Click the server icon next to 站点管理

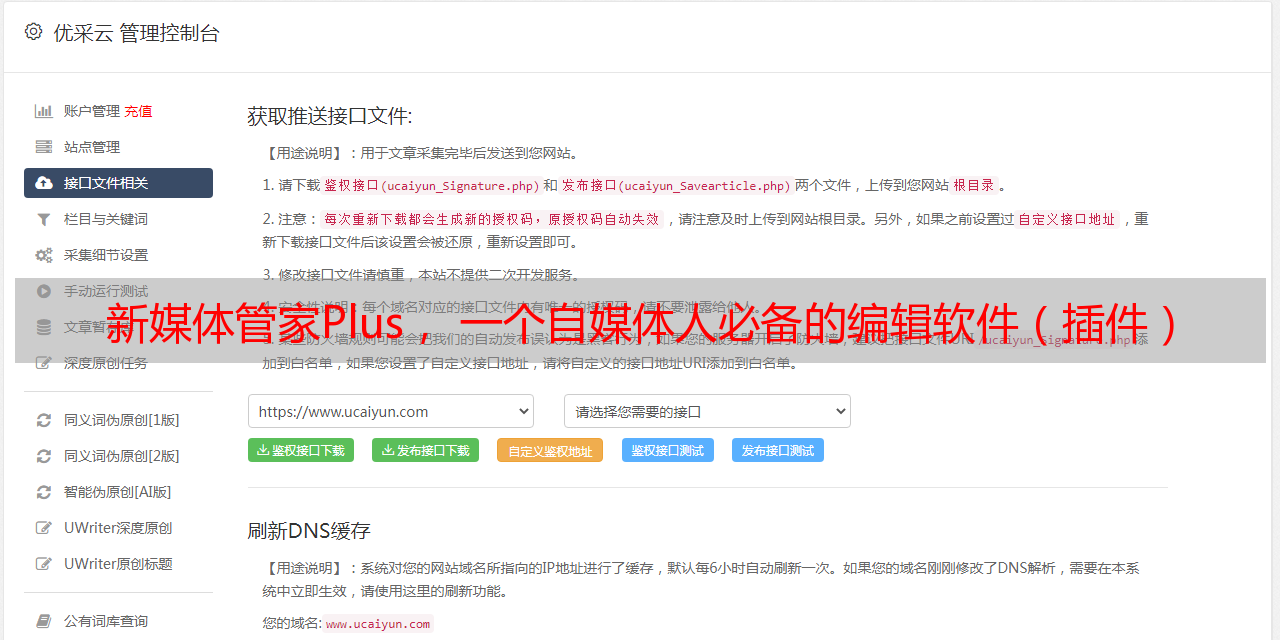click(44, 147)
